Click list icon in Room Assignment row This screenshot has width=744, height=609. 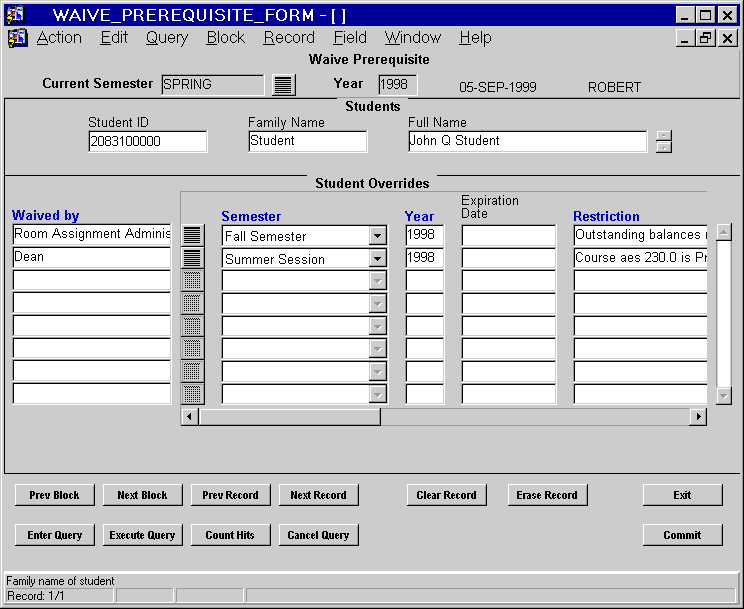pyautogui.click(x=192, y=235)
